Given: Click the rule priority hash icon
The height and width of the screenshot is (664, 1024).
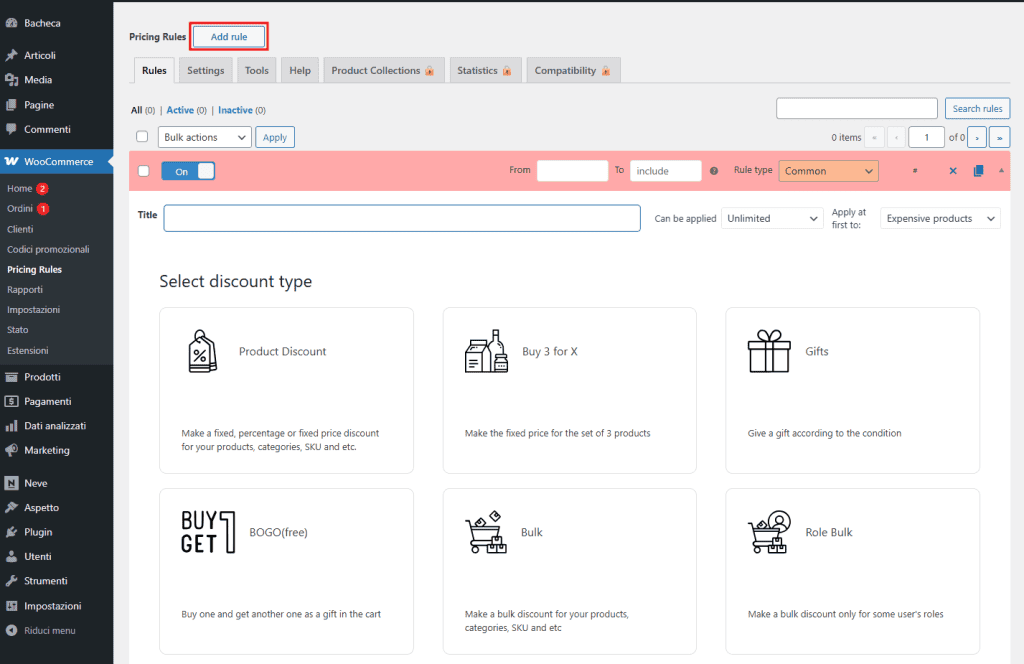Looking at the screenshot, I should pos(915,171).
